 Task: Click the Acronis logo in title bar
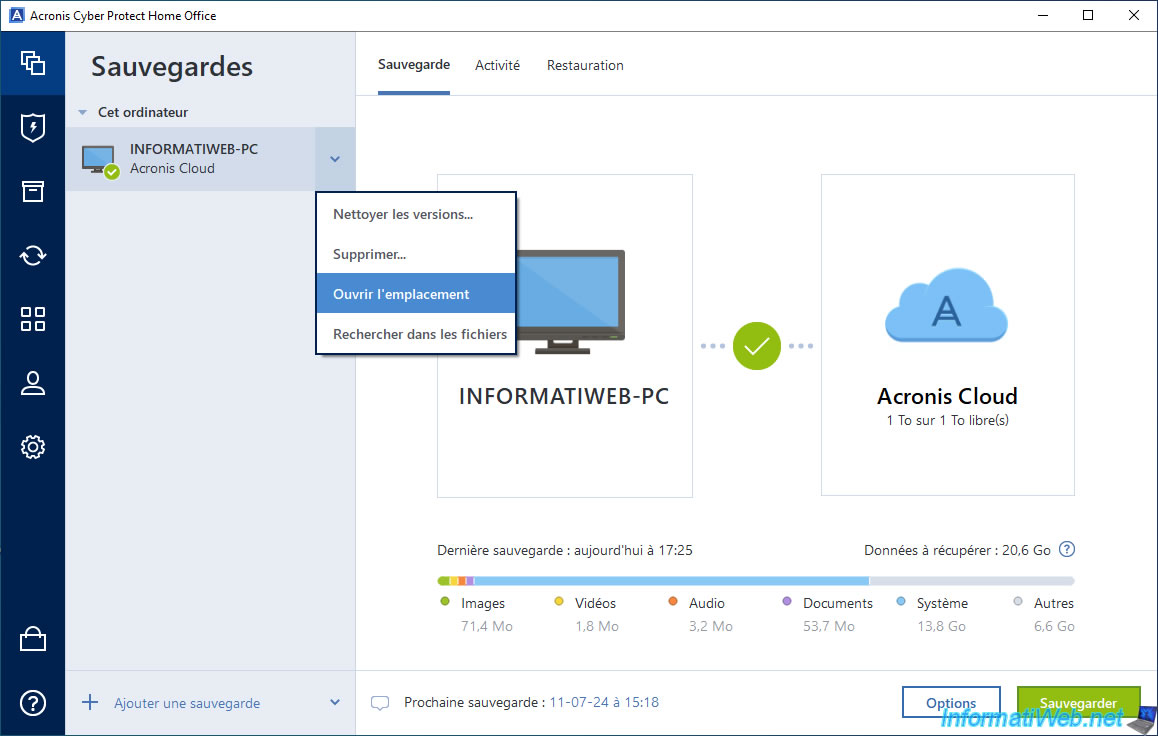click(x=16, y=16)
